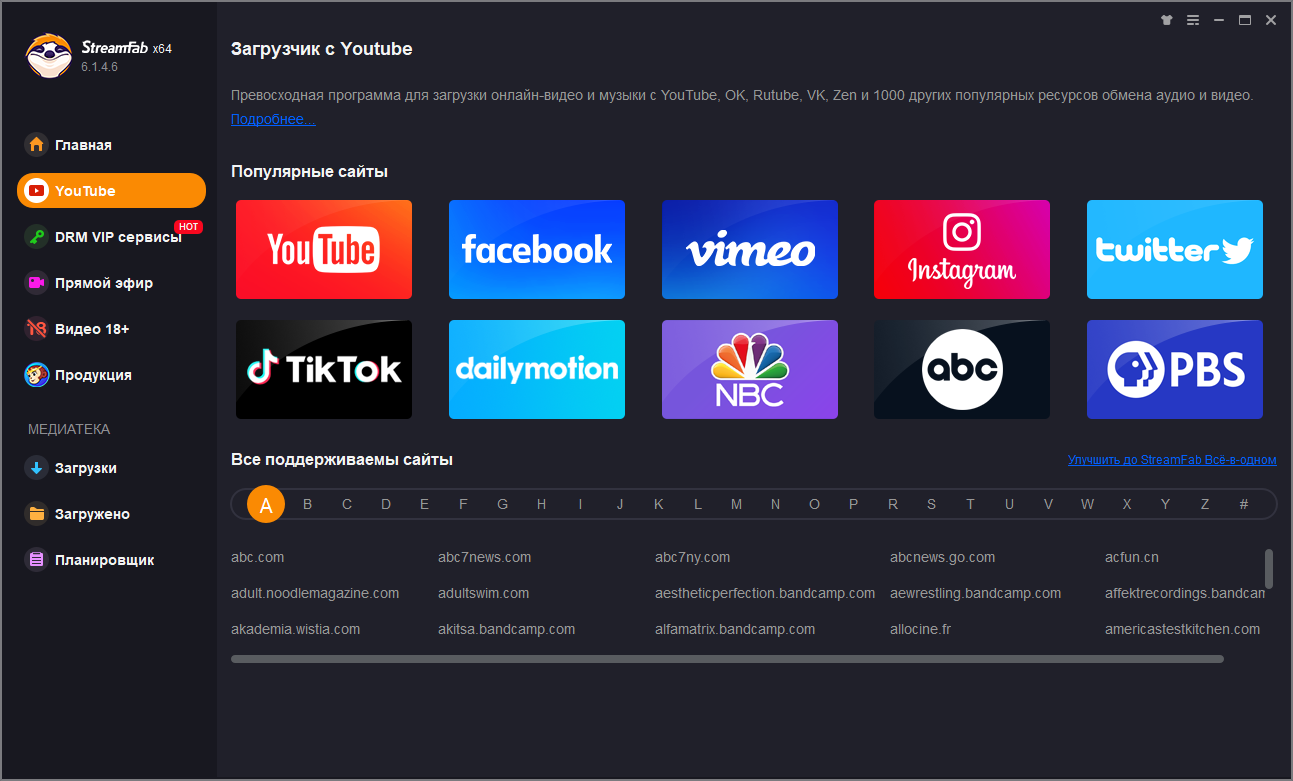Click adult.noodlemagazine.com site entry
1293x781 pixels.
pyautogui.click(x=315, y=593)
